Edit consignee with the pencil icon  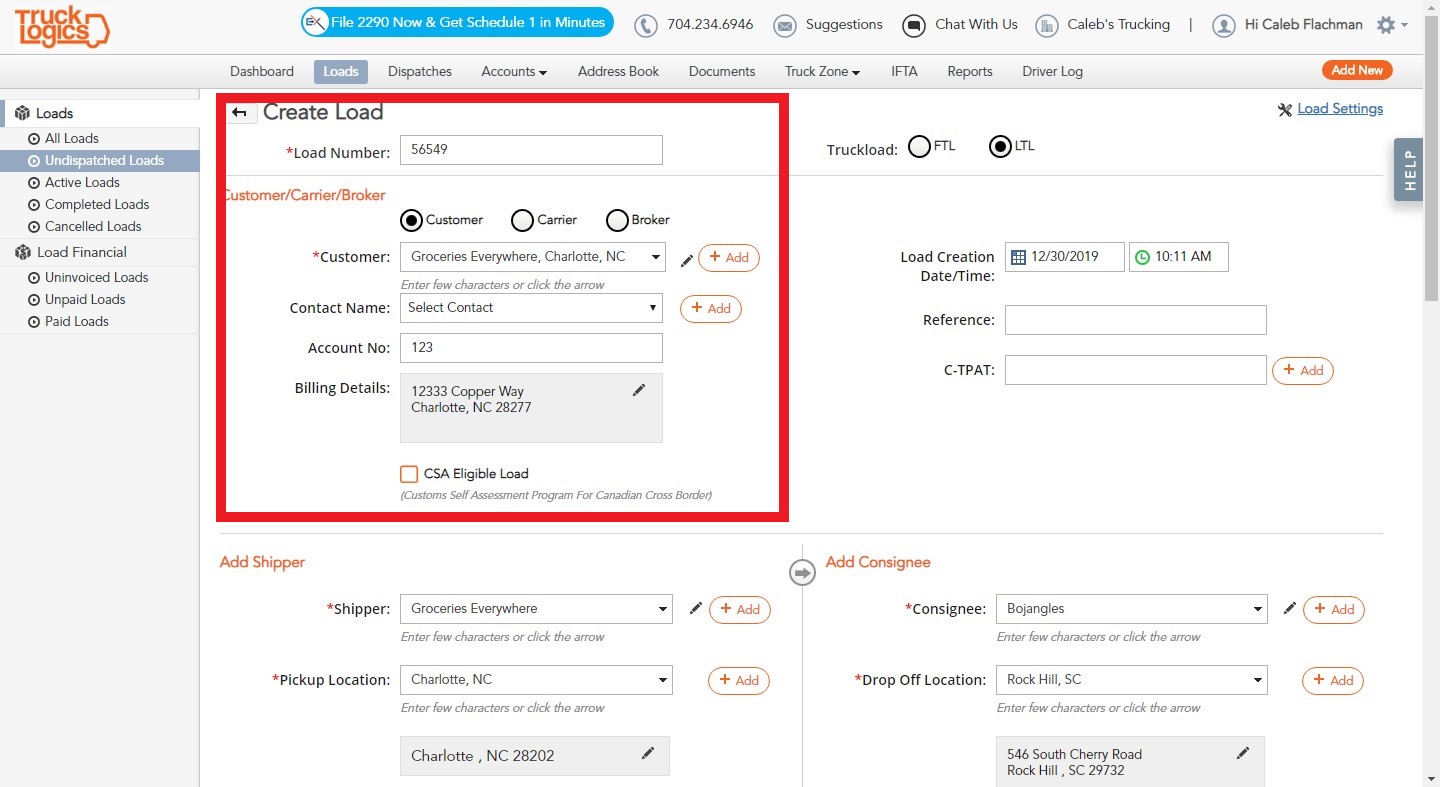[x=1290, y=608]
